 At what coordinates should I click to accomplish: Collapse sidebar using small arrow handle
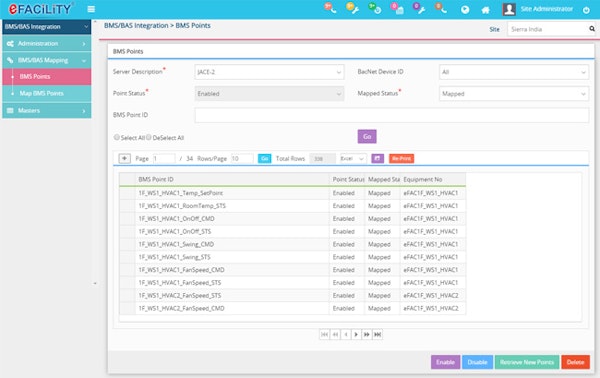95,284
